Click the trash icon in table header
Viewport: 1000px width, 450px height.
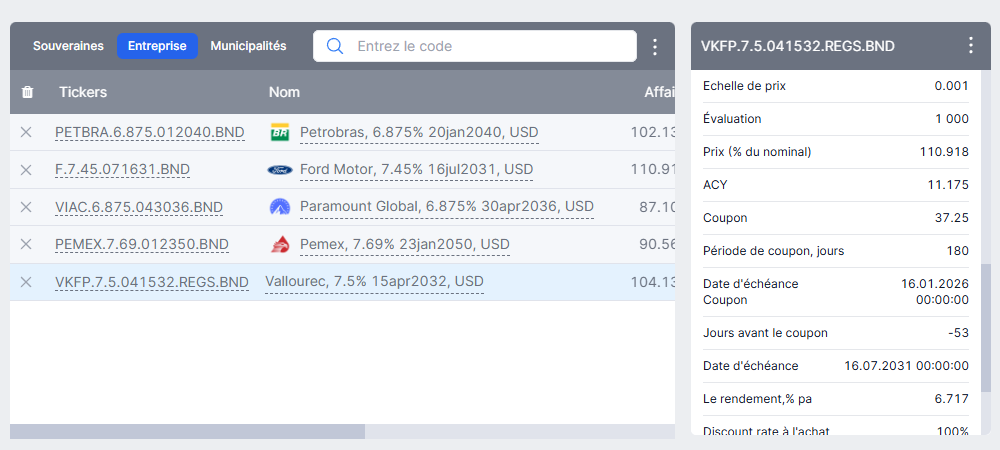[27, 92]
